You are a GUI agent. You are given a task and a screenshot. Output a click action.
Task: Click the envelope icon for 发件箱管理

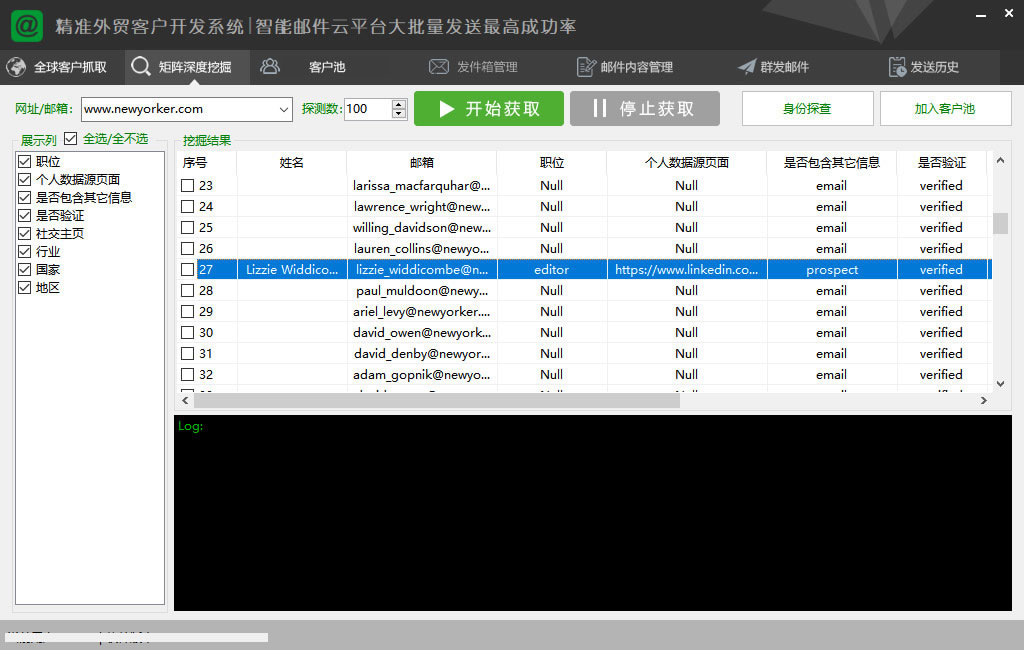click(x=438, y=67)
